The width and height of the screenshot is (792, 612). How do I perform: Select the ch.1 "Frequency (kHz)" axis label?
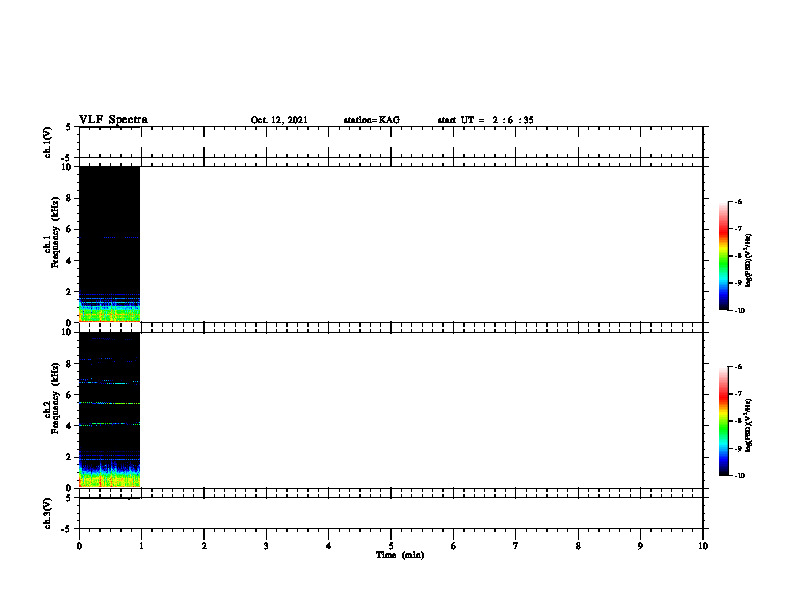pos(55,232)
